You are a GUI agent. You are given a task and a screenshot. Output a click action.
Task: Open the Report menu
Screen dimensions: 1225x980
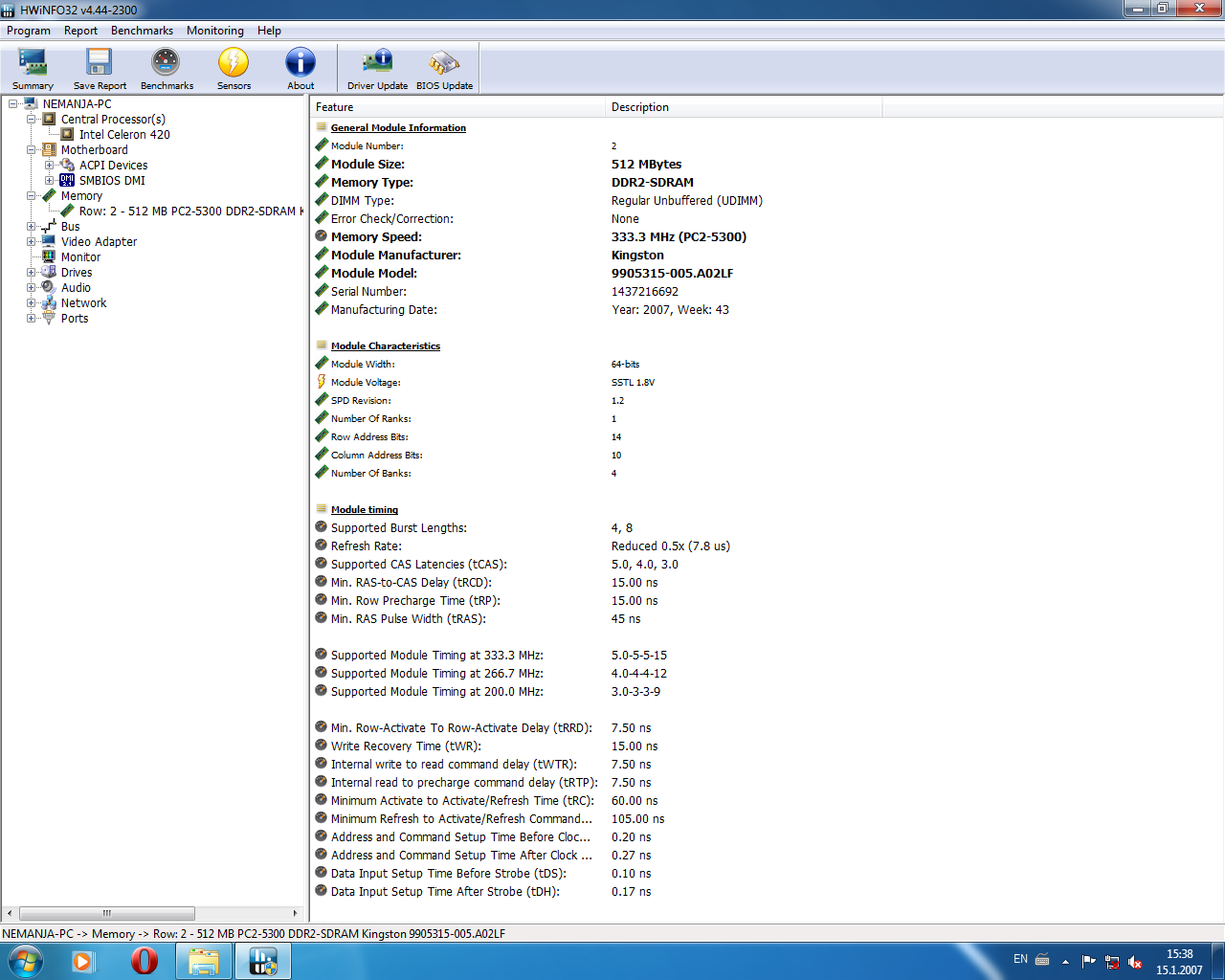pyautogui.click(x=80, y=31)
